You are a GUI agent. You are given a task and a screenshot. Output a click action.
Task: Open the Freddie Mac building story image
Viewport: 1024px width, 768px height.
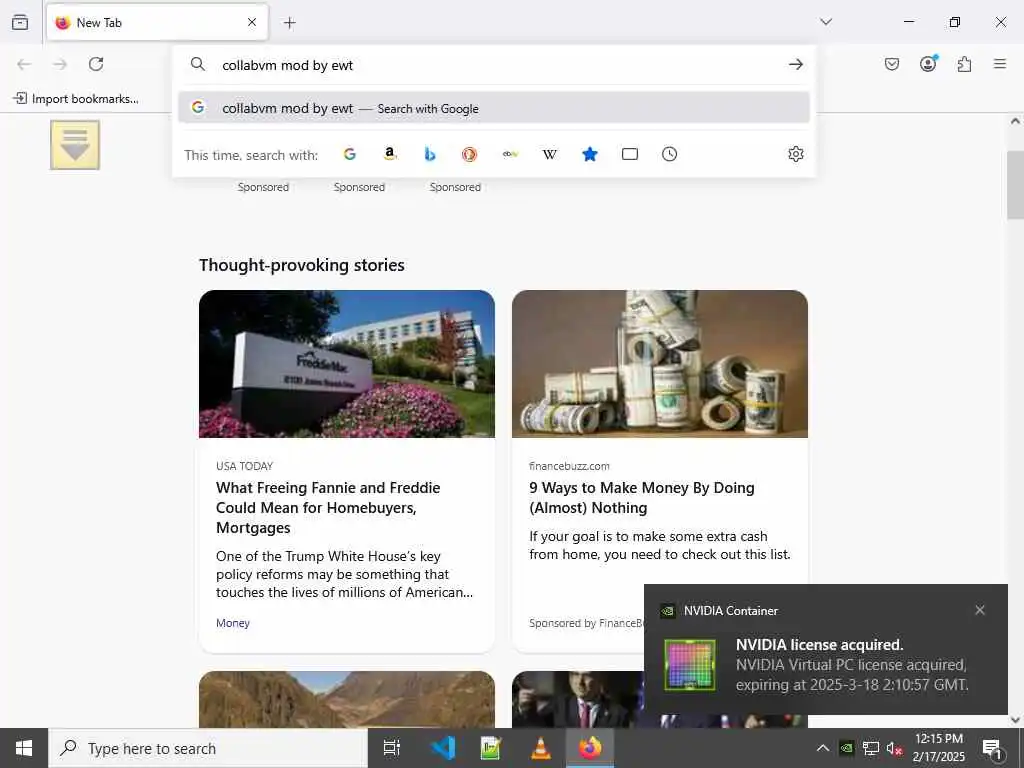click(347, 364)
